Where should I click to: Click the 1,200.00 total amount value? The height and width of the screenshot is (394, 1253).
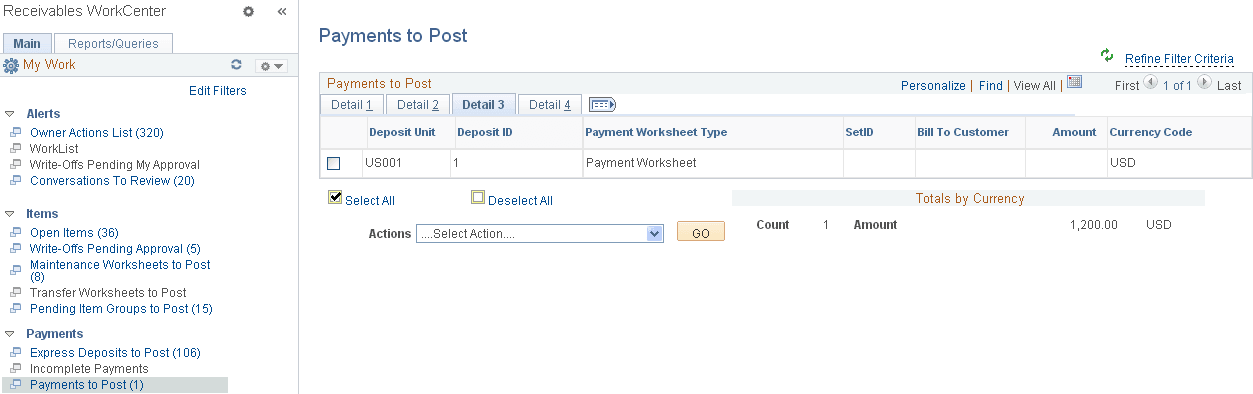(x=1093, y=225)
